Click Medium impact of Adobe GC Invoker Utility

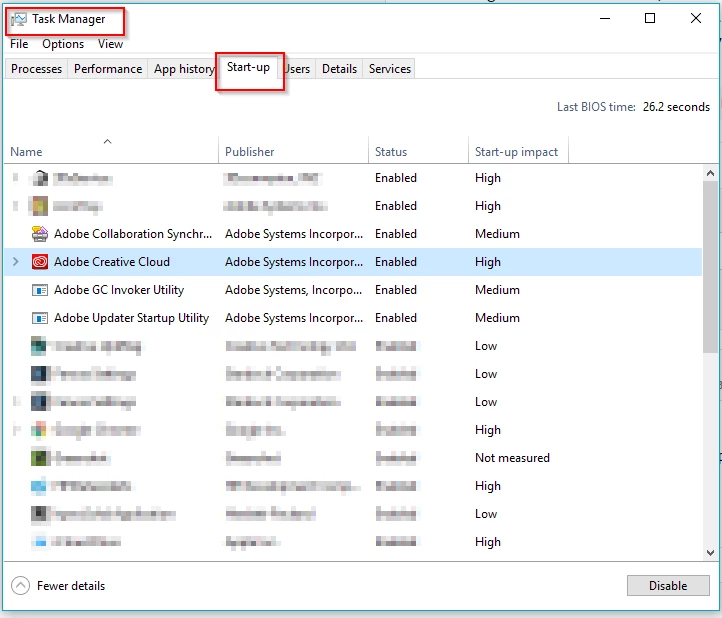tap(497, 290)
